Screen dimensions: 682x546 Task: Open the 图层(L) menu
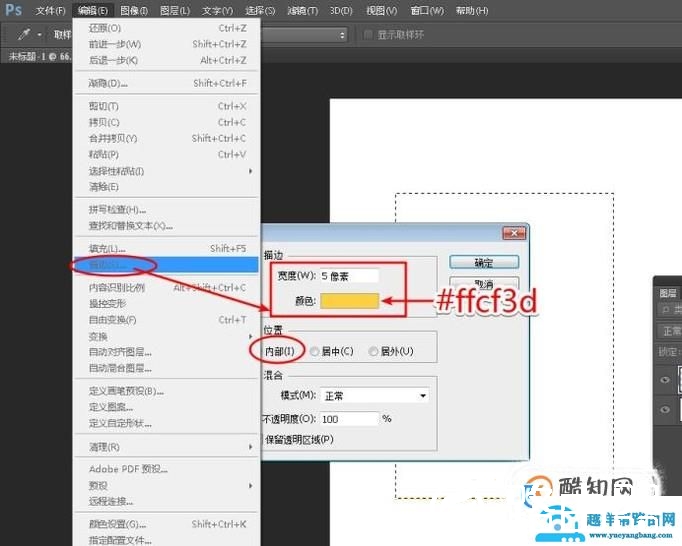(x=175, y=10)
